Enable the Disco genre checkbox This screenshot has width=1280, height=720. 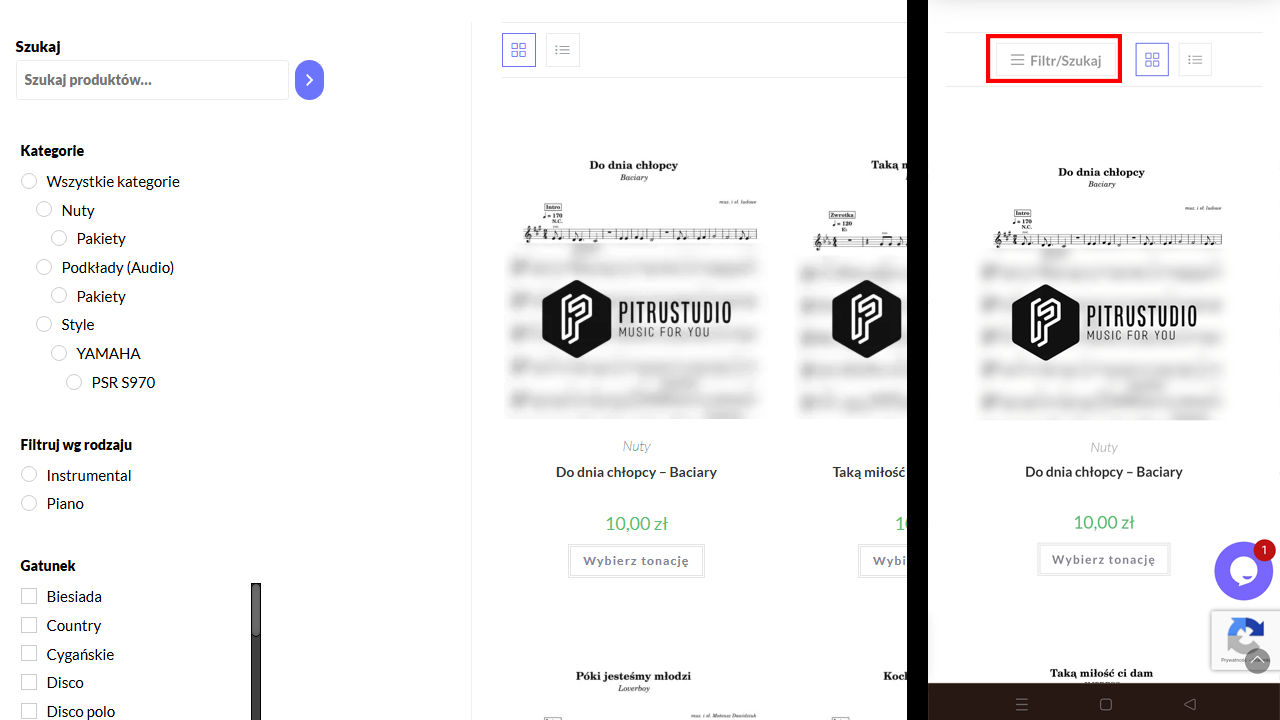(x=29, y=682)
